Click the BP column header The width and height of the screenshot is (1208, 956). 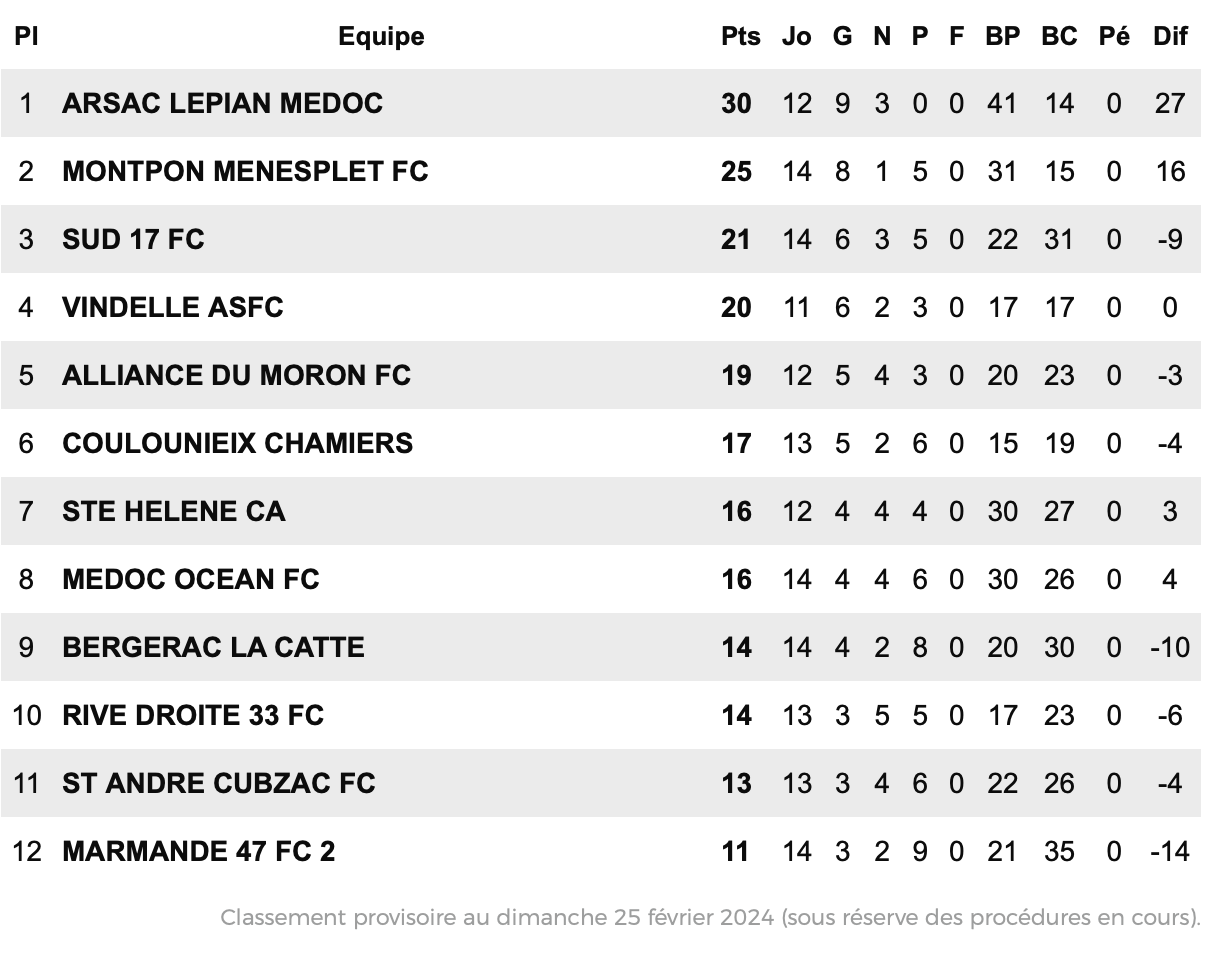pyautogui.click(x=1003, y=36)
